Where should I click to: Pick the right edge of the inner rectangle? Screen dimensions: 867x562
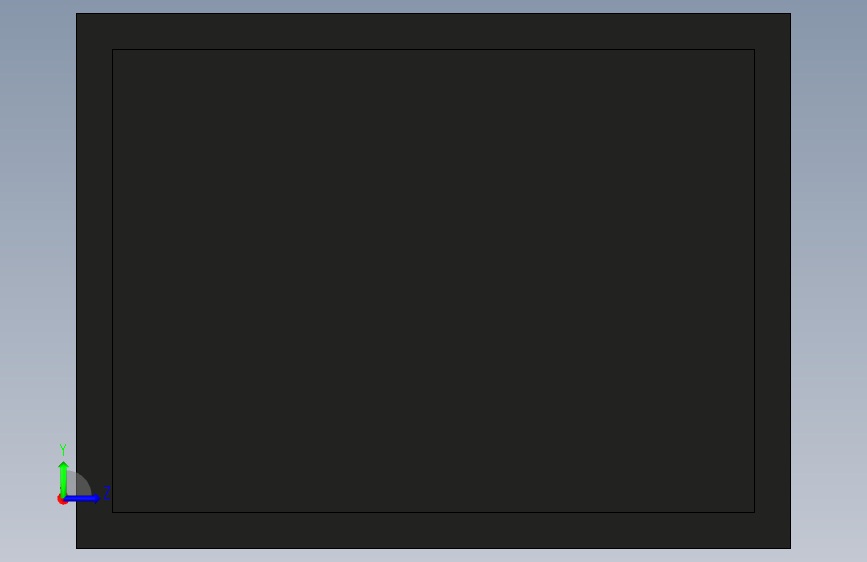754,281
